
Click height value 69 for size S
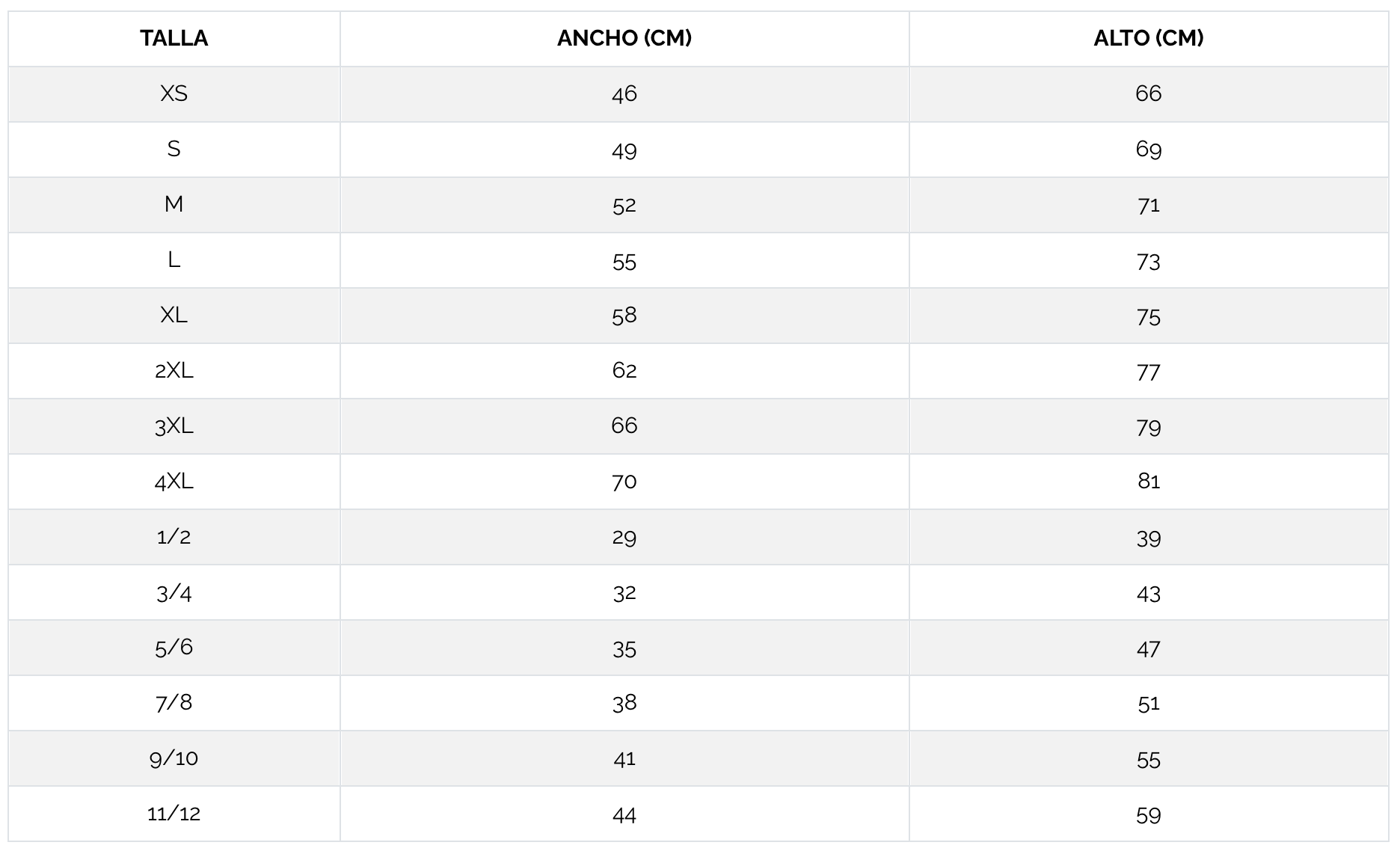(1149, 149)
